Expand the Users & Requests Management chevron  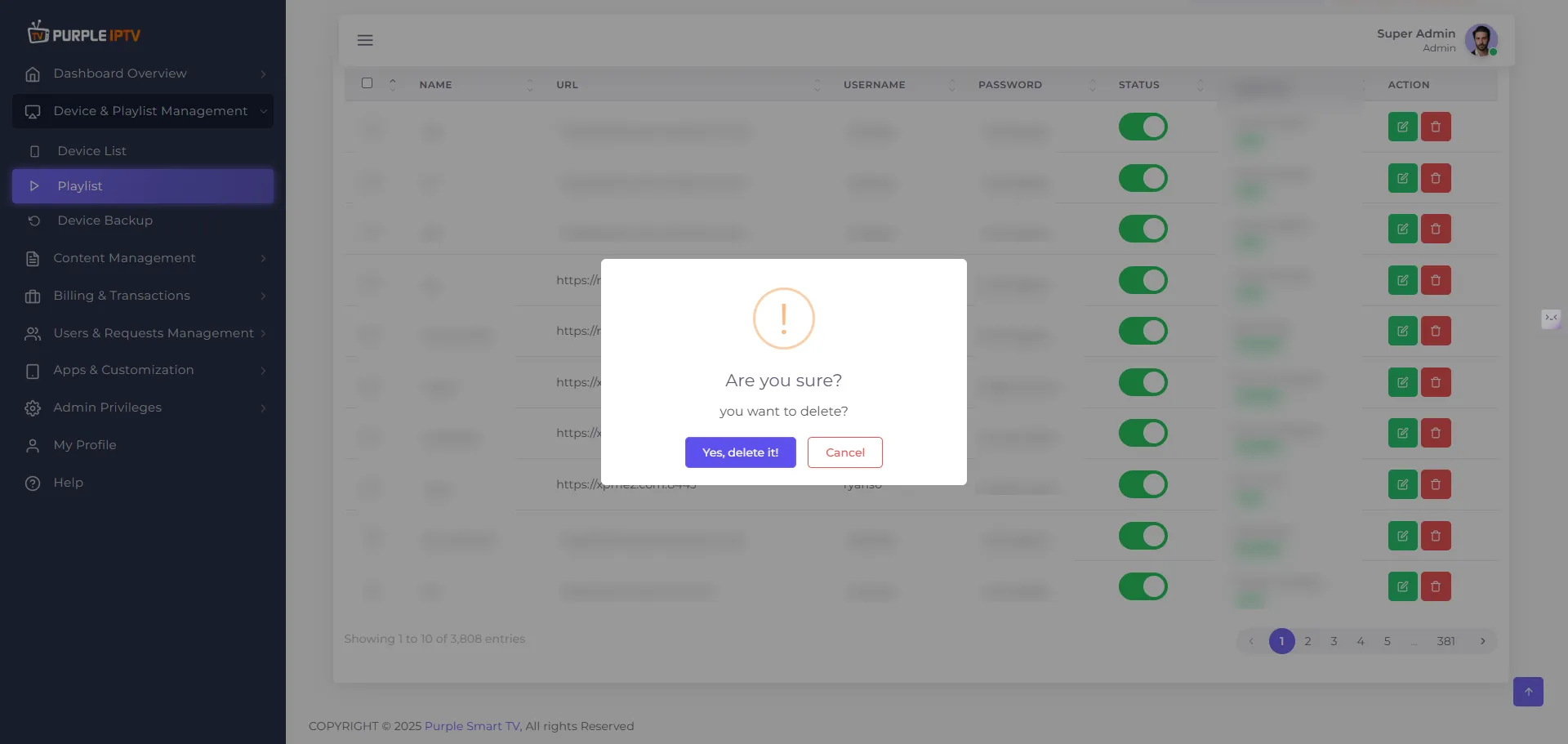click(263, 334)
